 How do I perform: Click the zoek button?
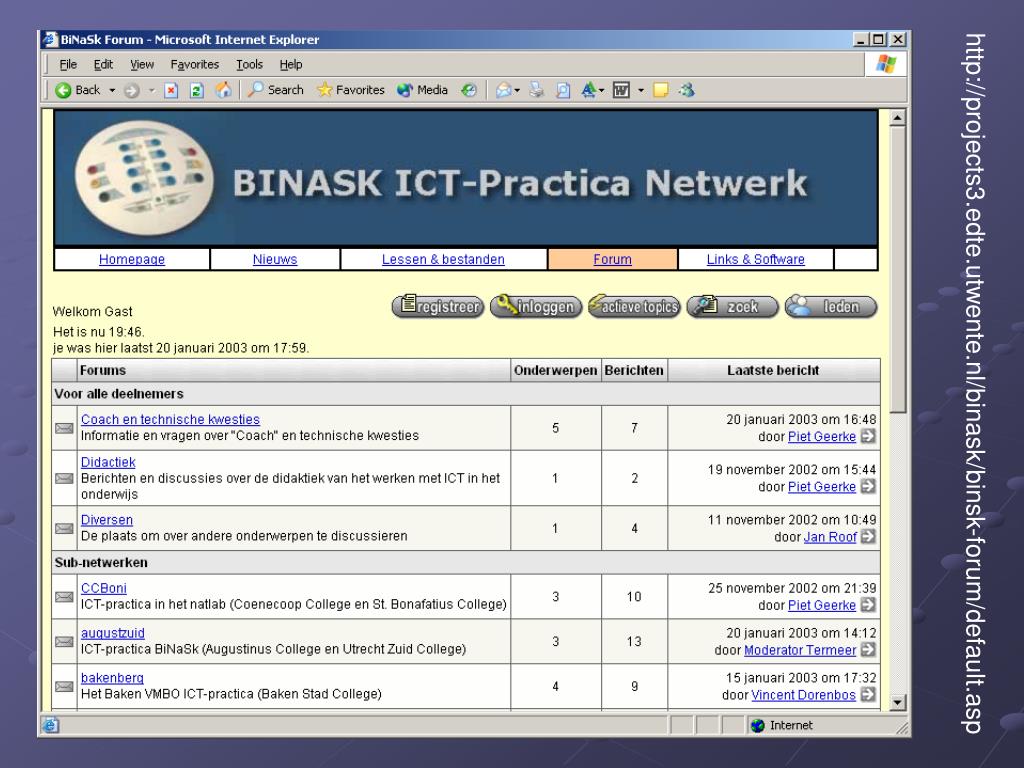click(732, 306)
